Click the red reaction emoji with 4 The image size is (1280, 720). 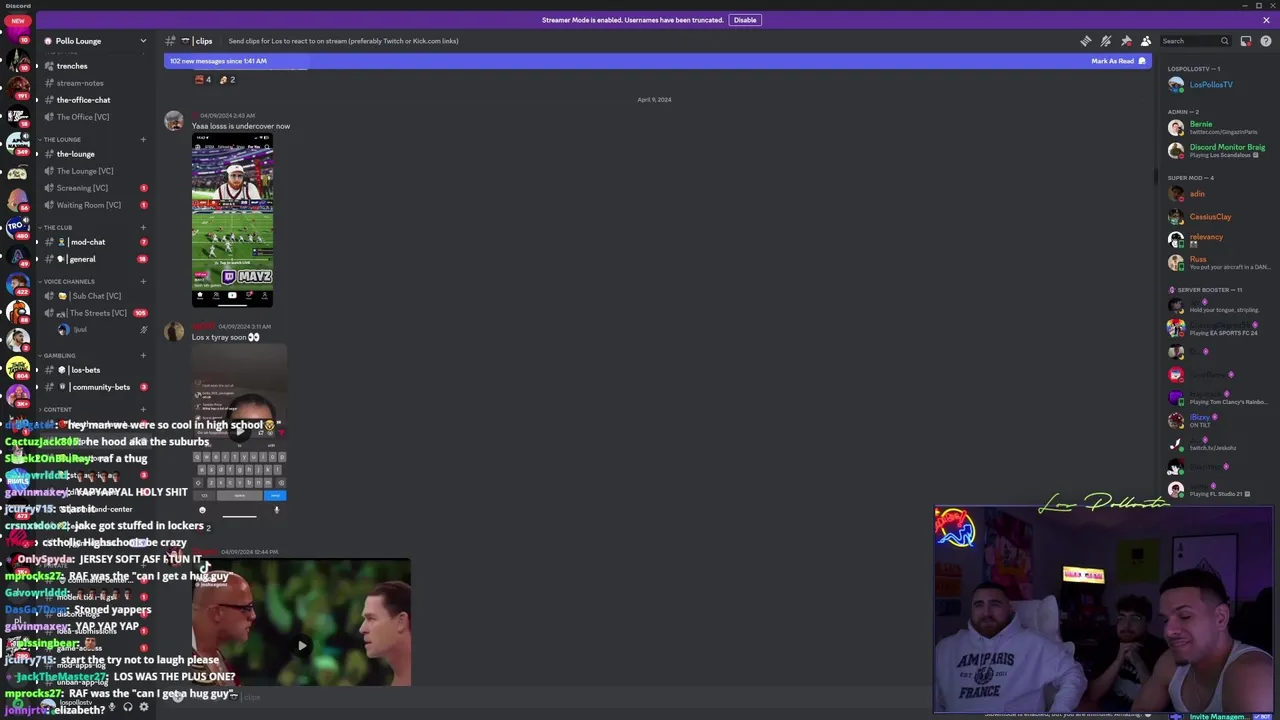[203, 79]
